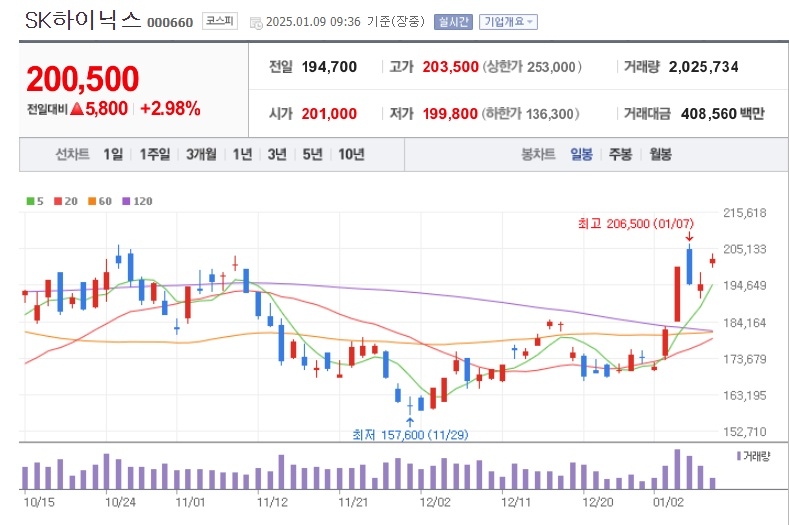Click the calendar icon beside the date
Image resolution: width=789 pixels, height=525 pixels.
point(256,23)
